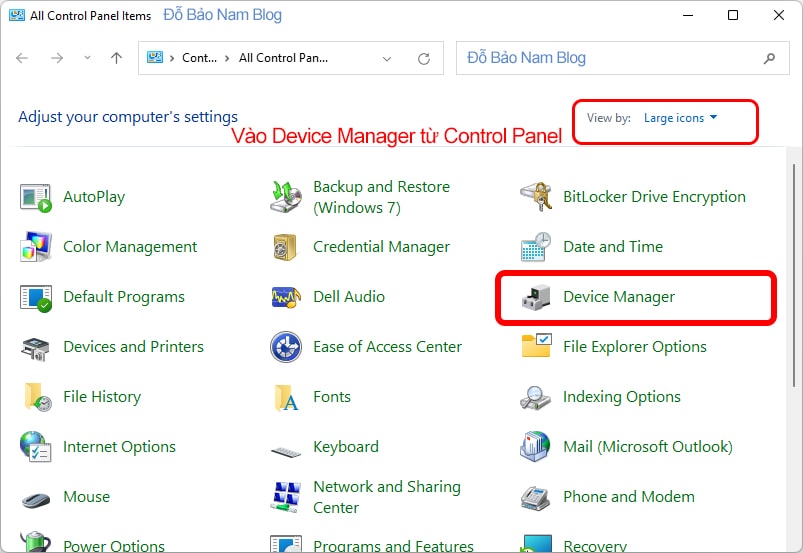
Task: Expand the chevron after Control Panel root icon
Action: pos(172,58)
